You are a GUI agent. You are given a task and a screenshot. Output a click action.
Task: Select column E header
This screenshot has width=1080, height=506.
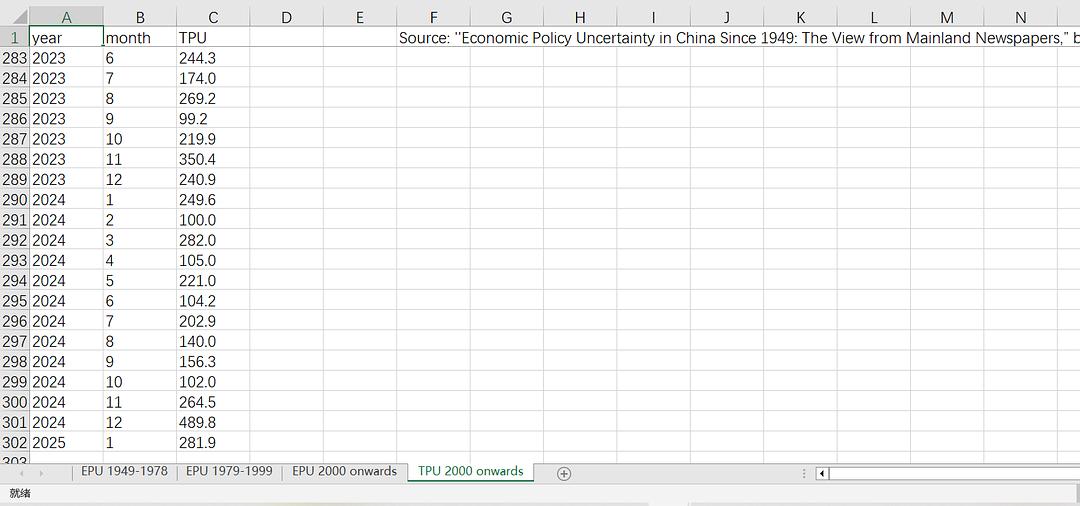360,18
